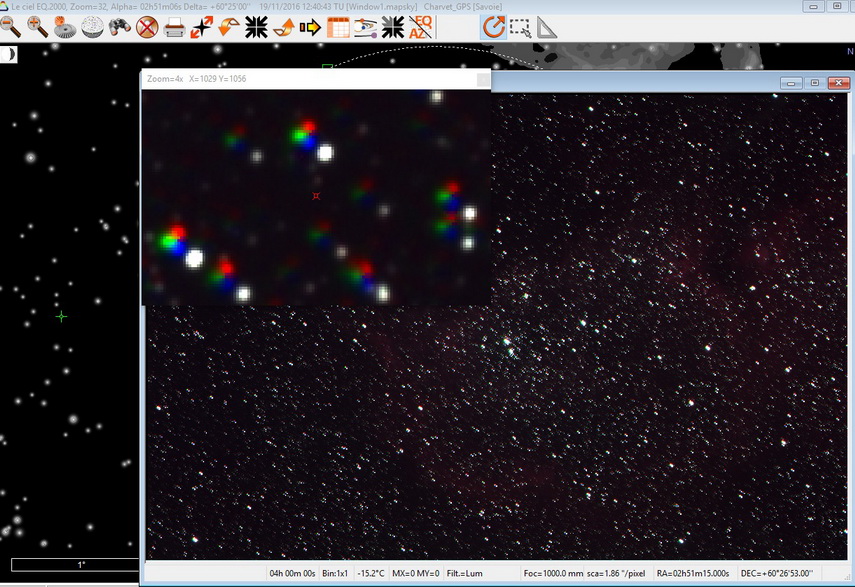This screenshot has width=855, height=587.
Task: Print the sky map with printer icon
Action: tap(174, 27)
